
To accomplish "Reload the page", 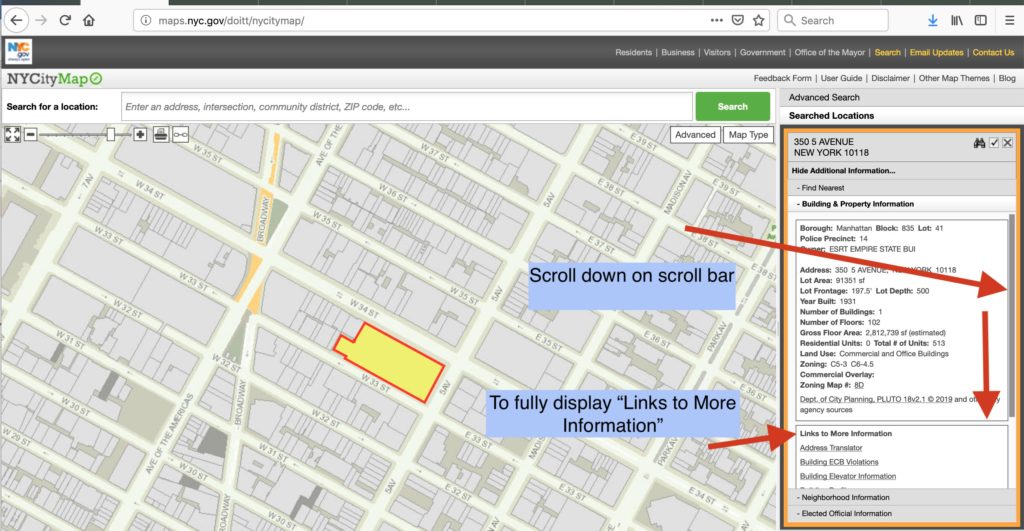I will (x=65, y=20).
